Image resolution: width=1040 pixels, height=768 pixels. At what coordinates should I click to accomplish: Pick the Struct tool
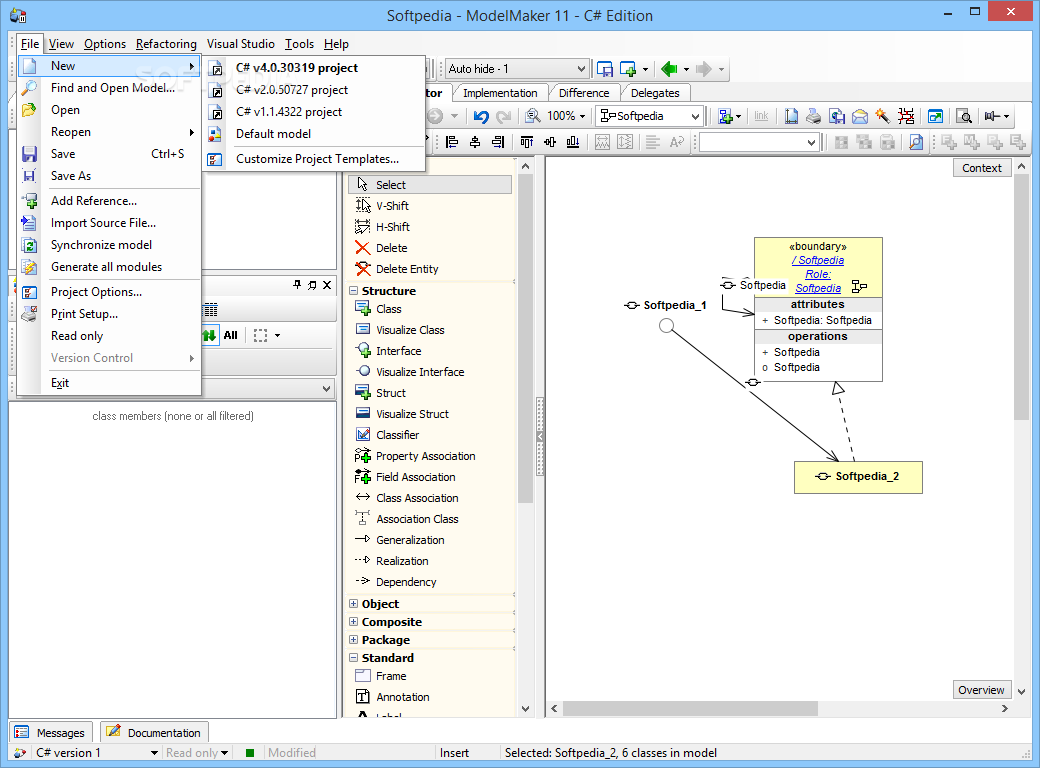(x=391, y=393)
